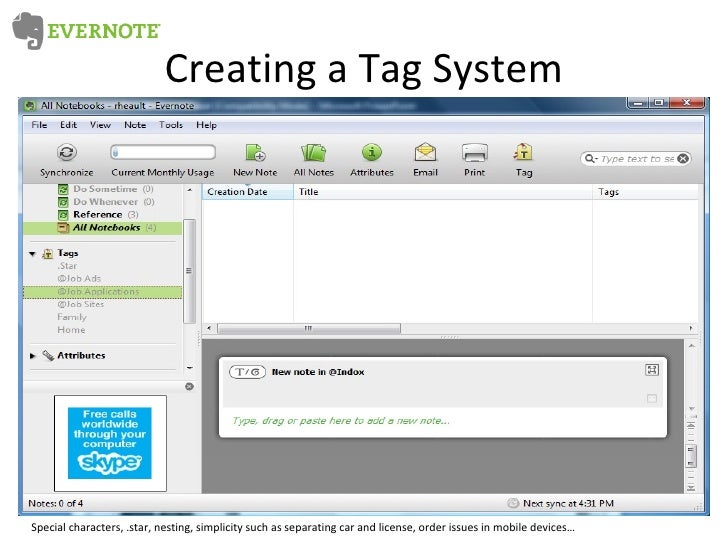Select All Notebooks in sidebar

[103, 228]
